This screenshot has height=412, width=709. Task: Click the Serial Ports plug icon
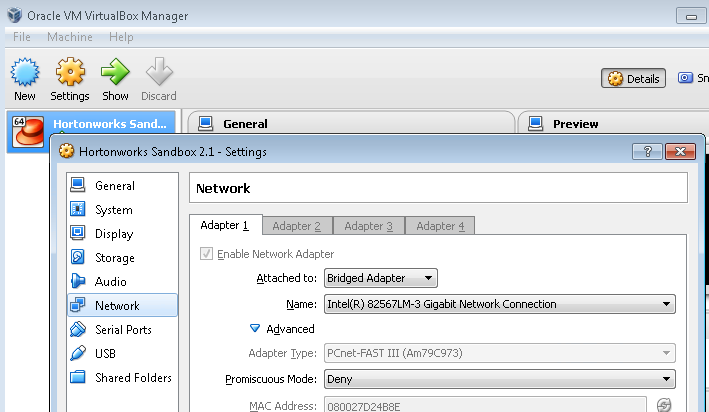78,329
